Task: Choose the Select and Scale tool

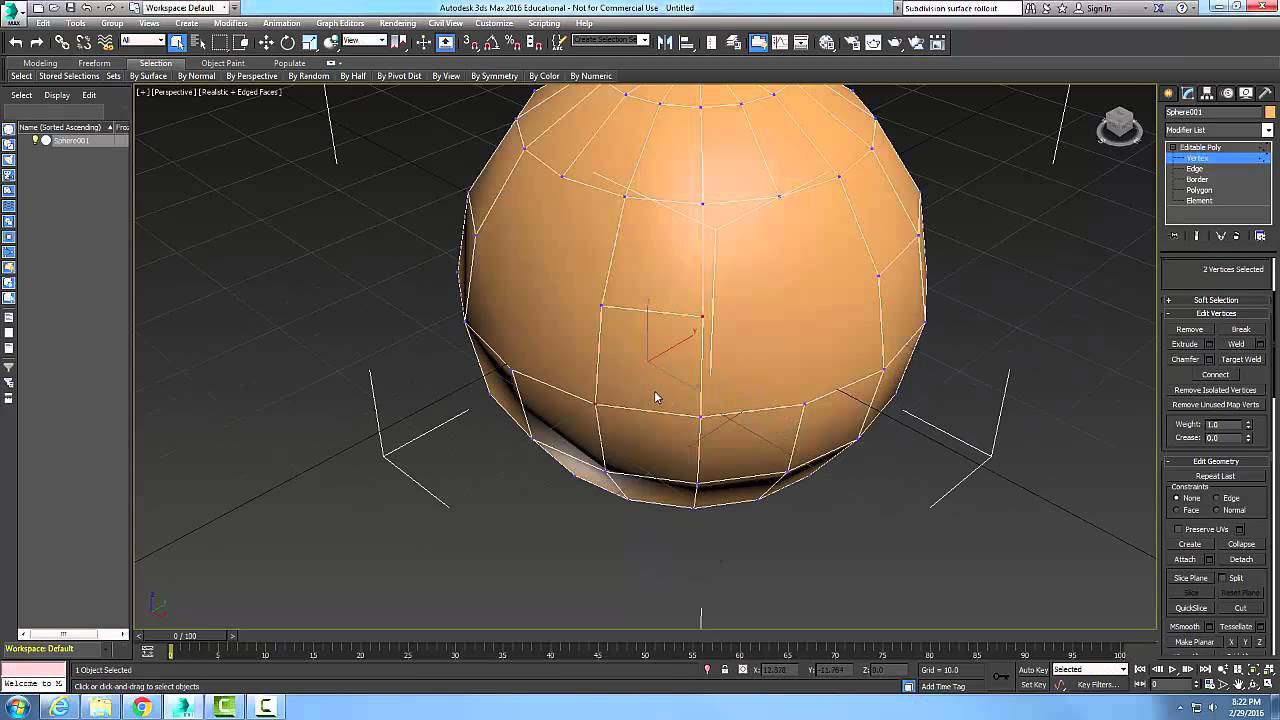Action: point(310,42)
